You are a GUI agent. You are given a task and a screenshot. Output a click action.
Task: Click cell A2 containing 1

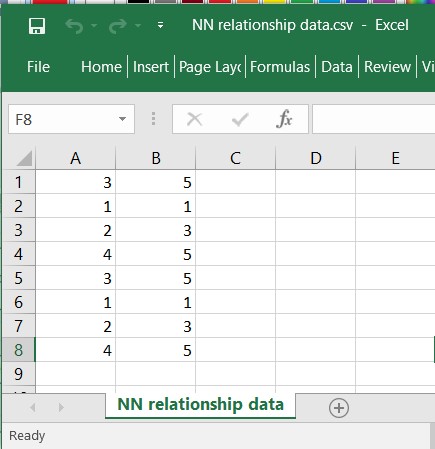(76, 206)
